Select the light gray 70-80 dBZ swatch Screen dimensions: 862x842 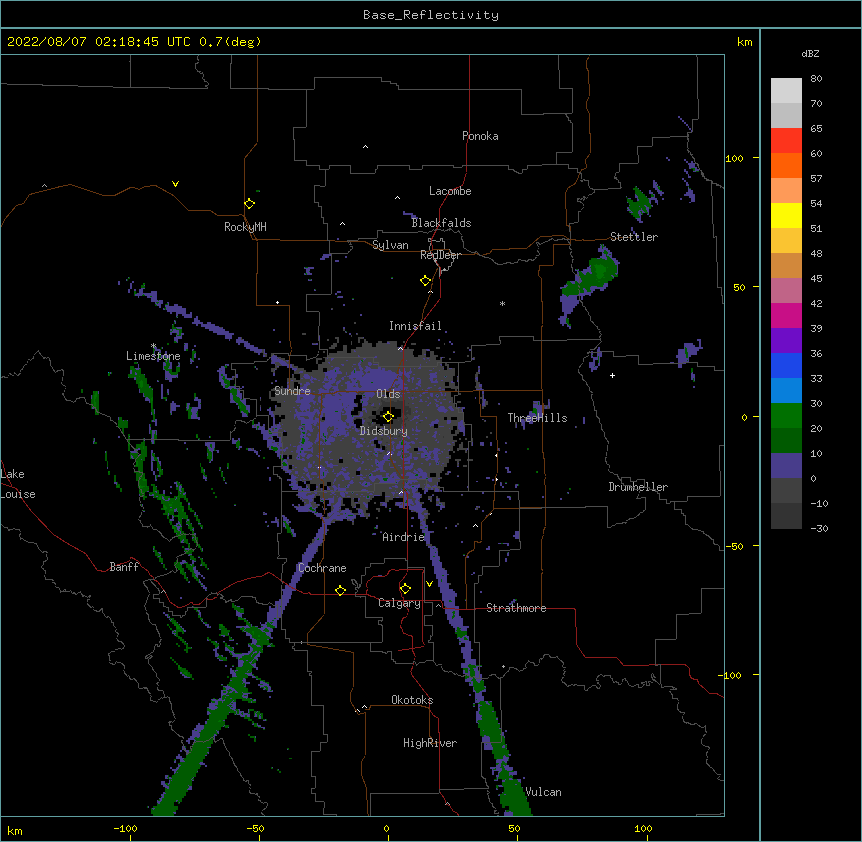(x=786, y=91)
